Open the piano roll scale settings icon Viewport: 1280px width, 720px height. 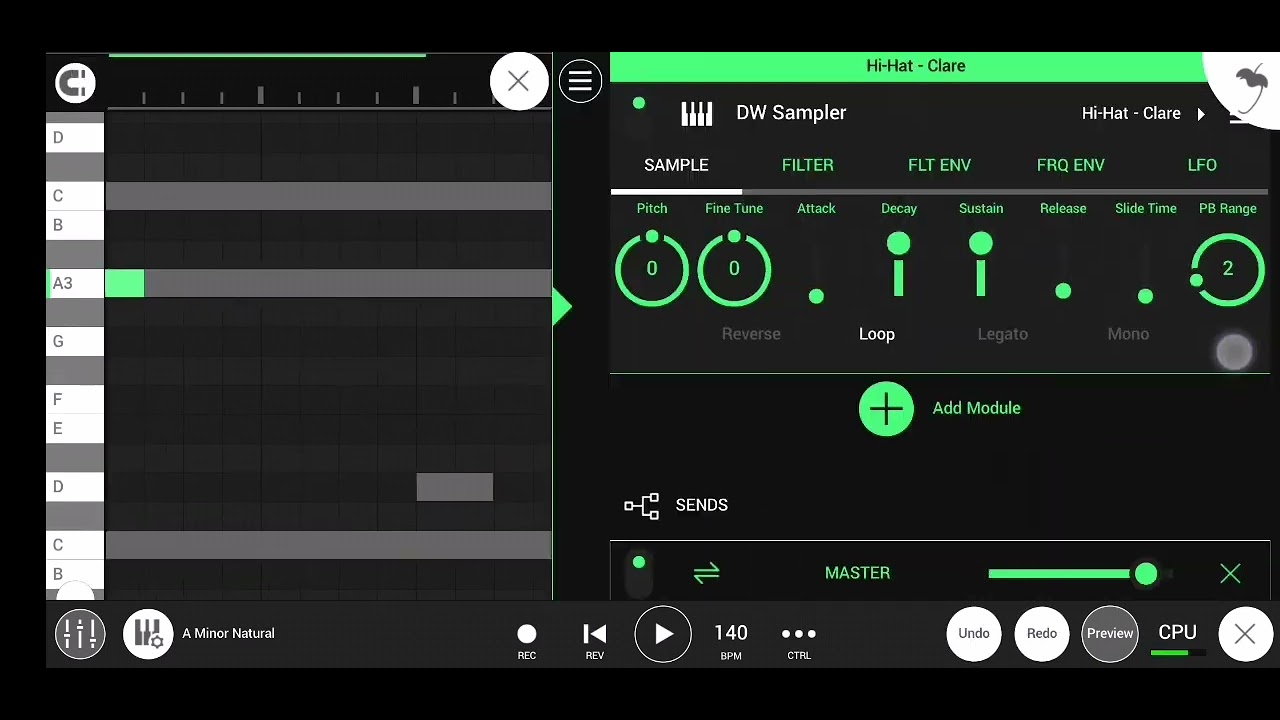pos(148,634)
